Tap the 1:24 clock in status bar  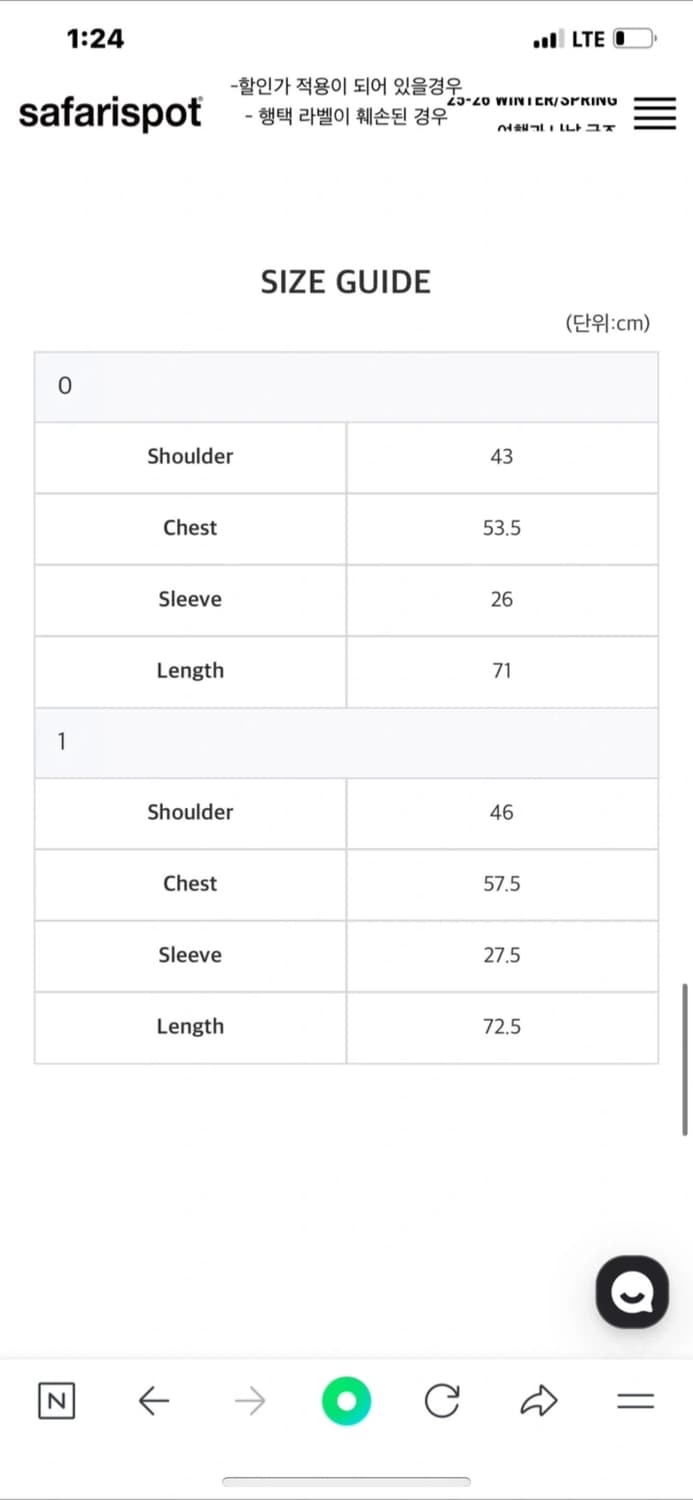click(x=95, y=39)
